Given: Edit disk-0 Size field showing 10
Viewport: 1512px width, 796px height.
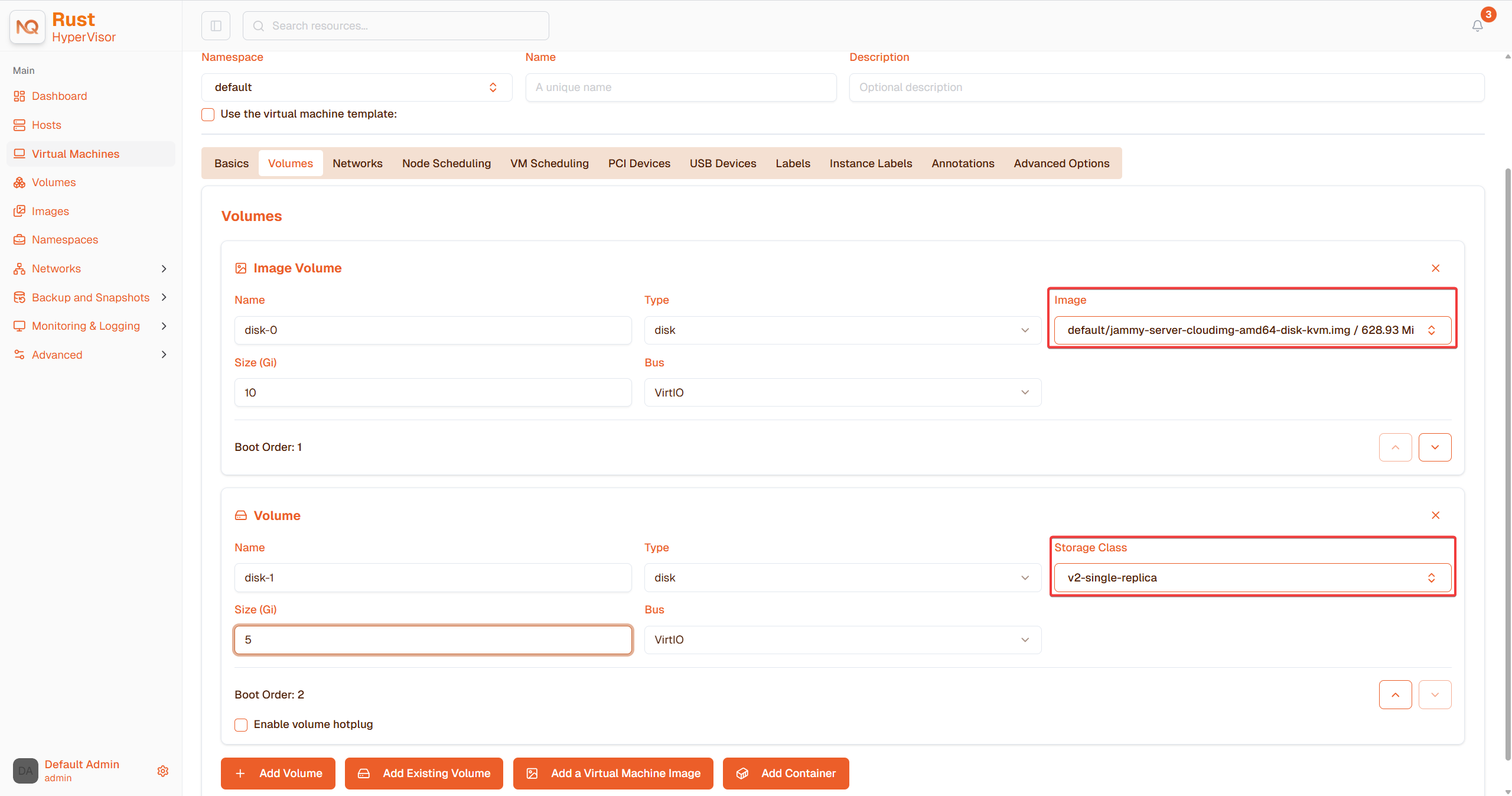Looking at the screenshot, I should click(x=433, y=393).
